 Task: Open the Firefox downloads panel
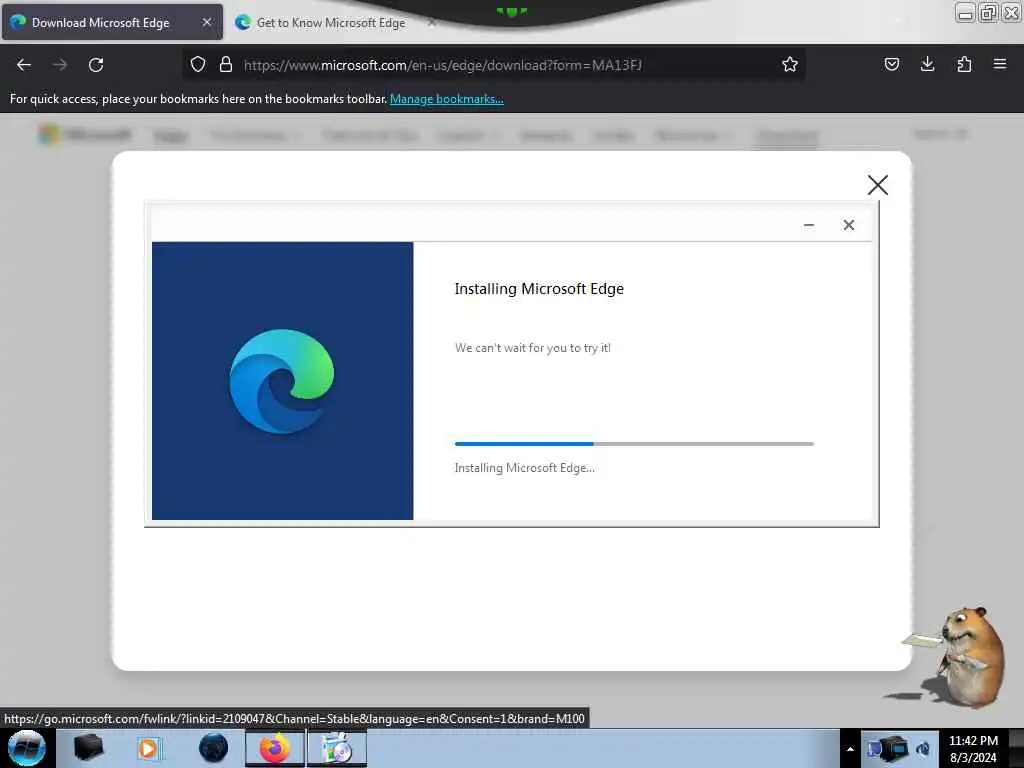click(927, 64)
